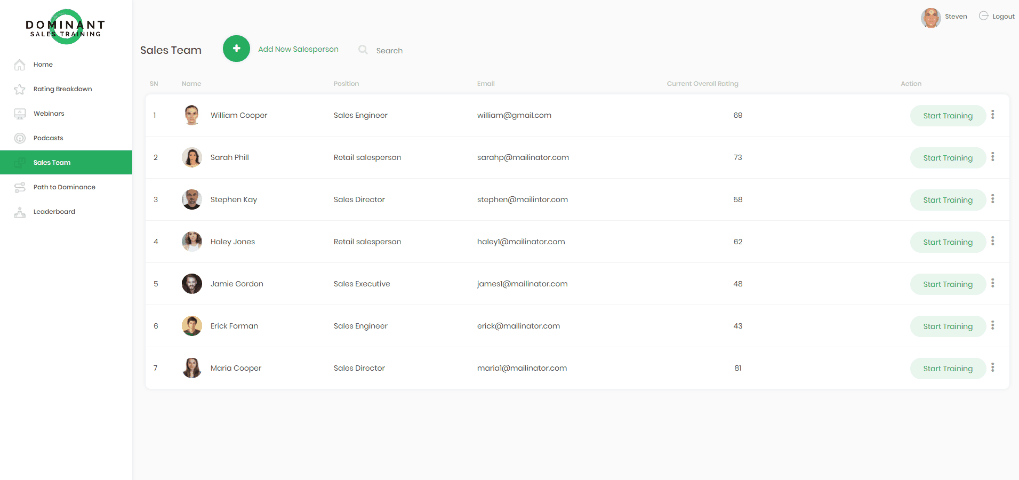This screenshot has height=480, width=1019.
Task: Click the Podcasts icon in sidebar
Action: click(19, 138)
